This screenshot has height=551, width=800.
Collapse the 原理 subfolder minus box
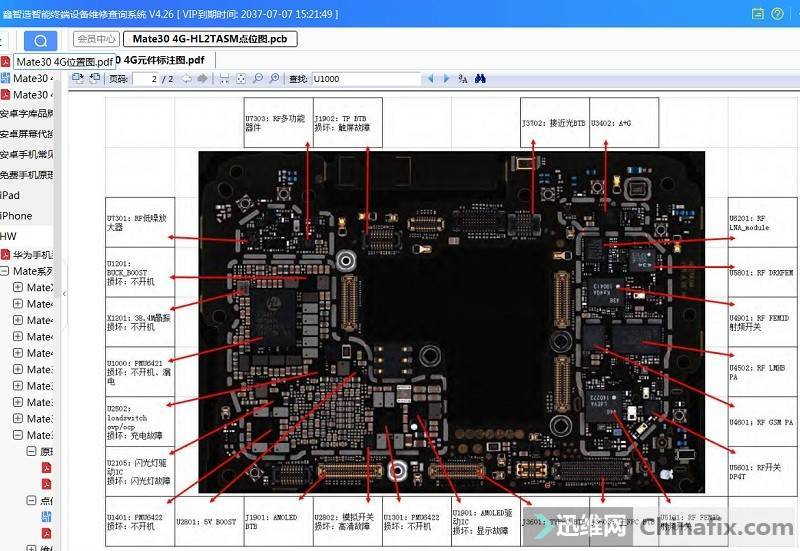31,451
